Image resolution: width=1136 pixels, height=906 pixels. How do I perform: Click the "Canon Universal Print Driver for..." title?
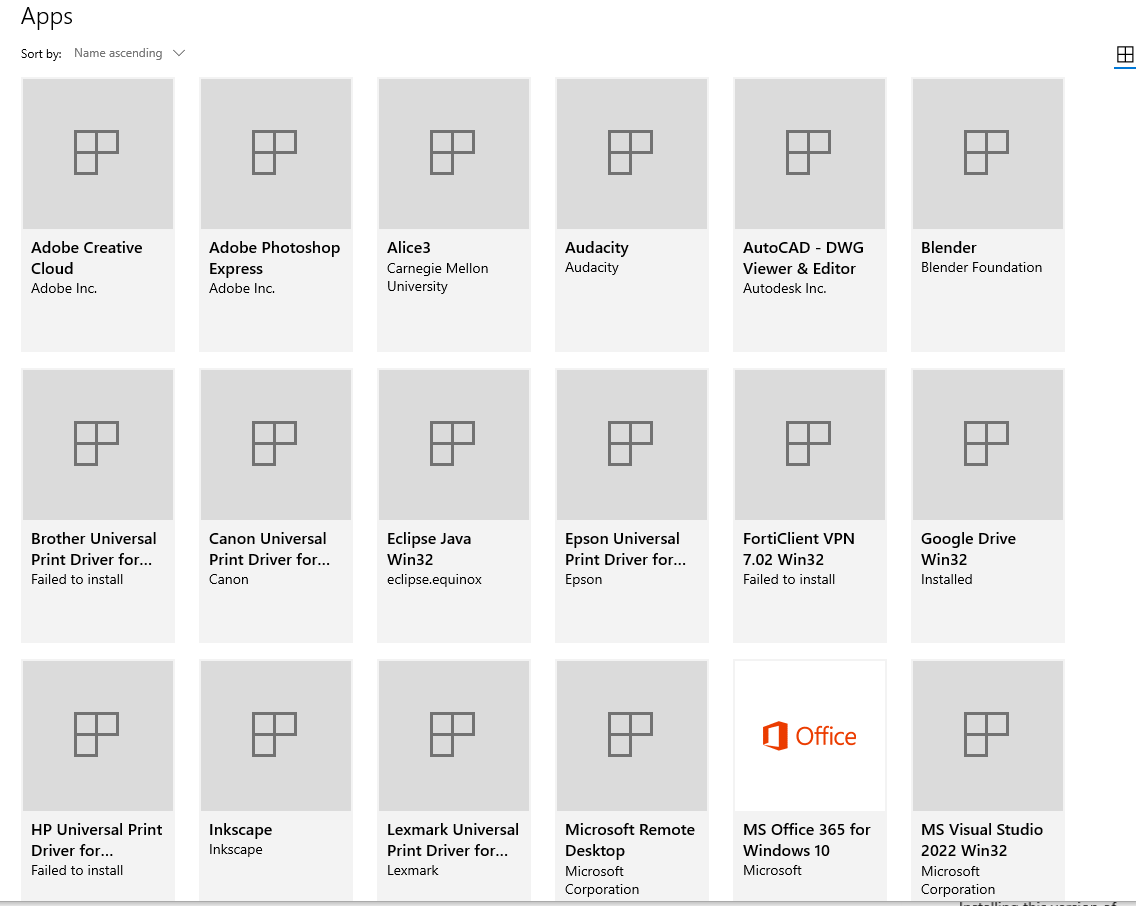coord(270,549)
